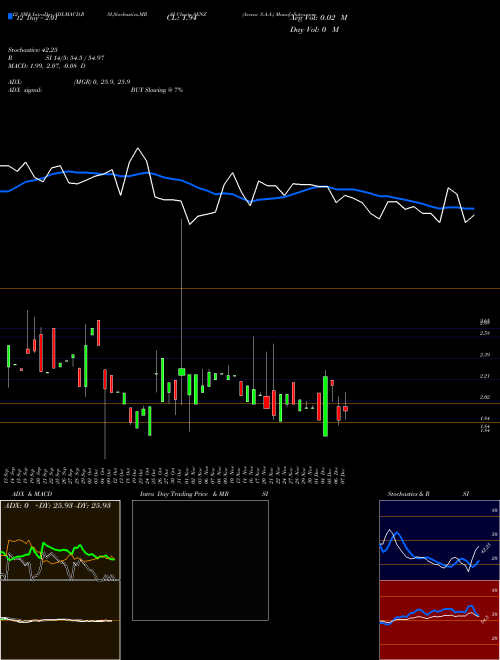Click the MACD lower sub-chart
This screenshot has height=660, width=500.
[60, 620]
